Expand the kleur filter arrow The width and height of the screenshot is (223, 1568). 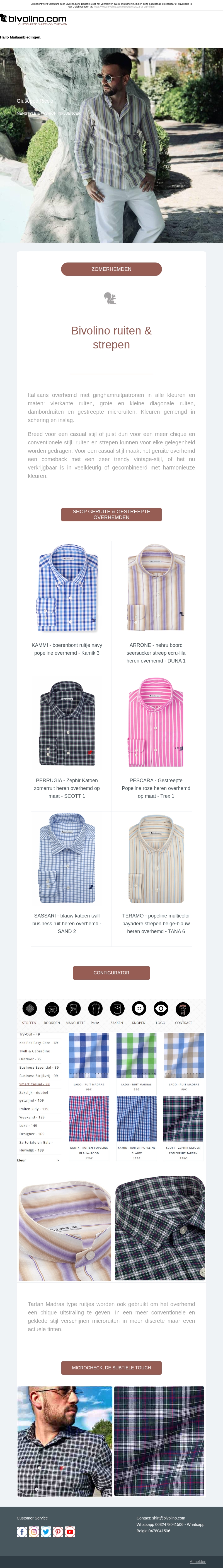[58, 1160]
